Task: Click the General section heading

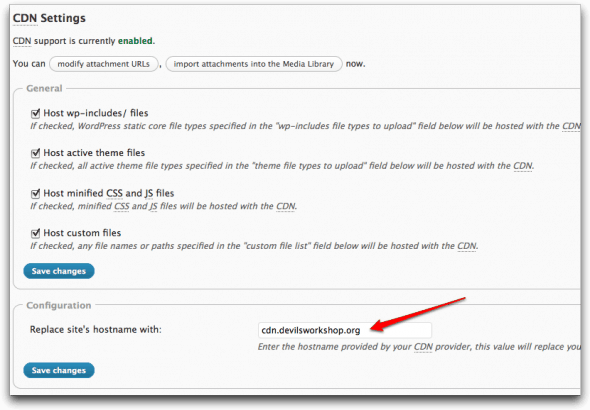Action: (x=44, y=88)
